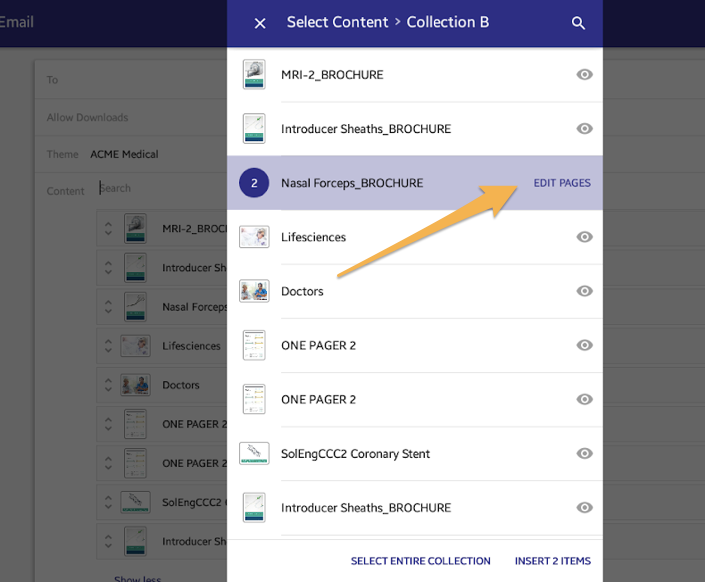Select SolEngCCC2 Coronary Stent thumbnail
Viewport: 705px width, 582px height.
[x=254, y=453]
